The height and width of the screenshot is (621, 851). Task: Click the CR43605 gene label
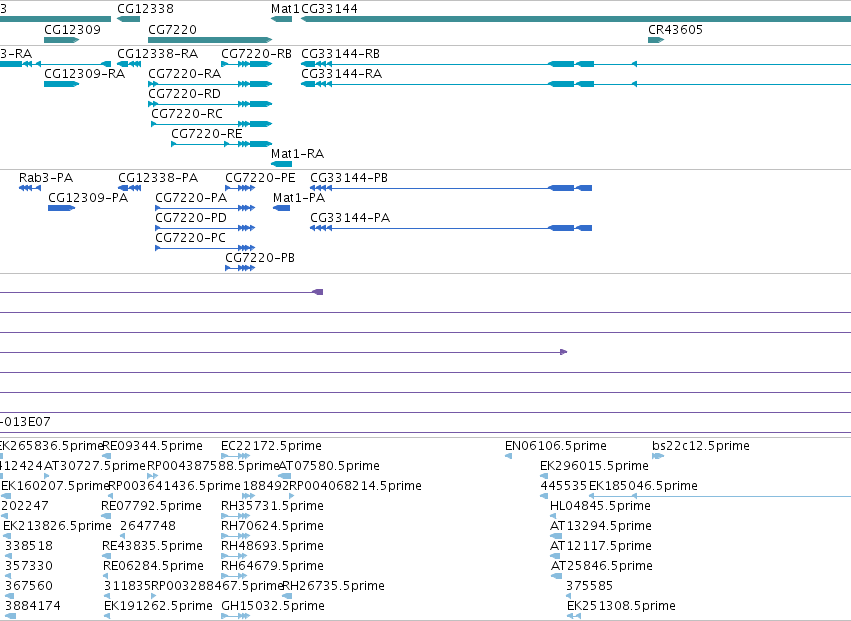(675, 29)
